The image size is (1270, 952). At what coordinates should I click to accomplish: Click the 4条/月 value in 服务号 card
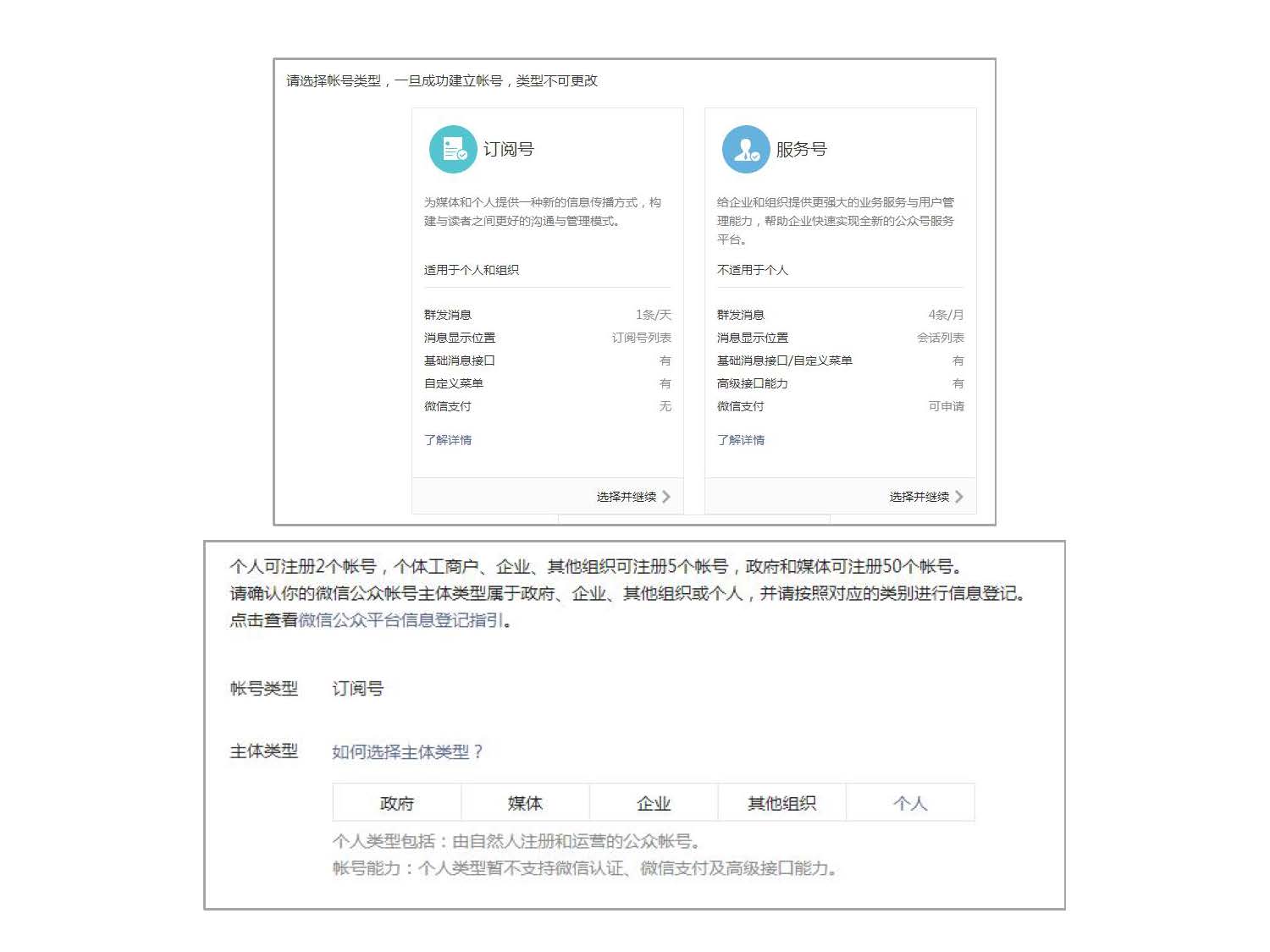(947, 315)
